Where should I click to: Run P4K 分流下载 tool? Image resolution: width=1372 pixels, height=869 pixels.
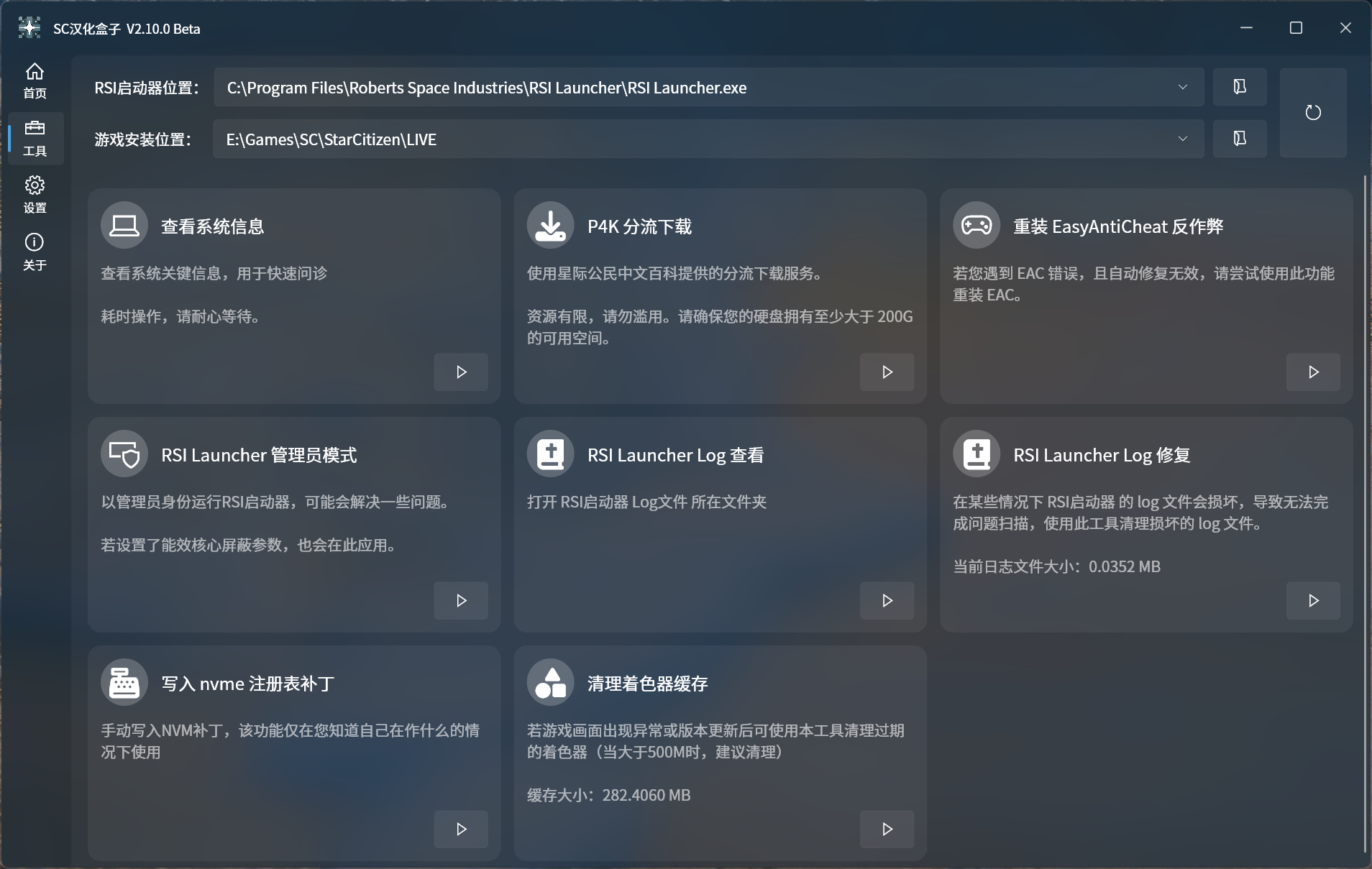pyautogui.click(x=887, y=372)
